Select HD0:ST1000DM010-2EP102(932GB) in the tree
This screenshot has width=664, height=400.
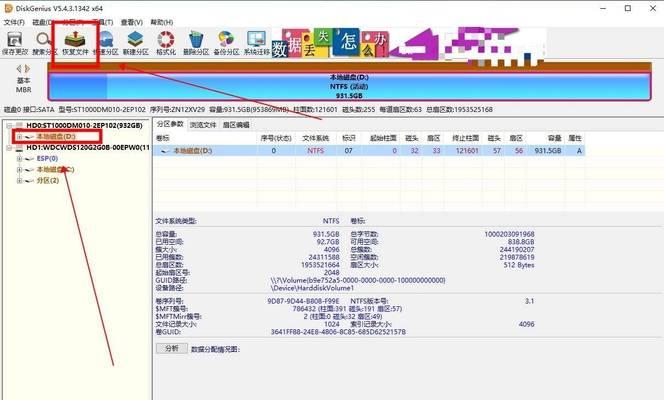click(84, 125)
